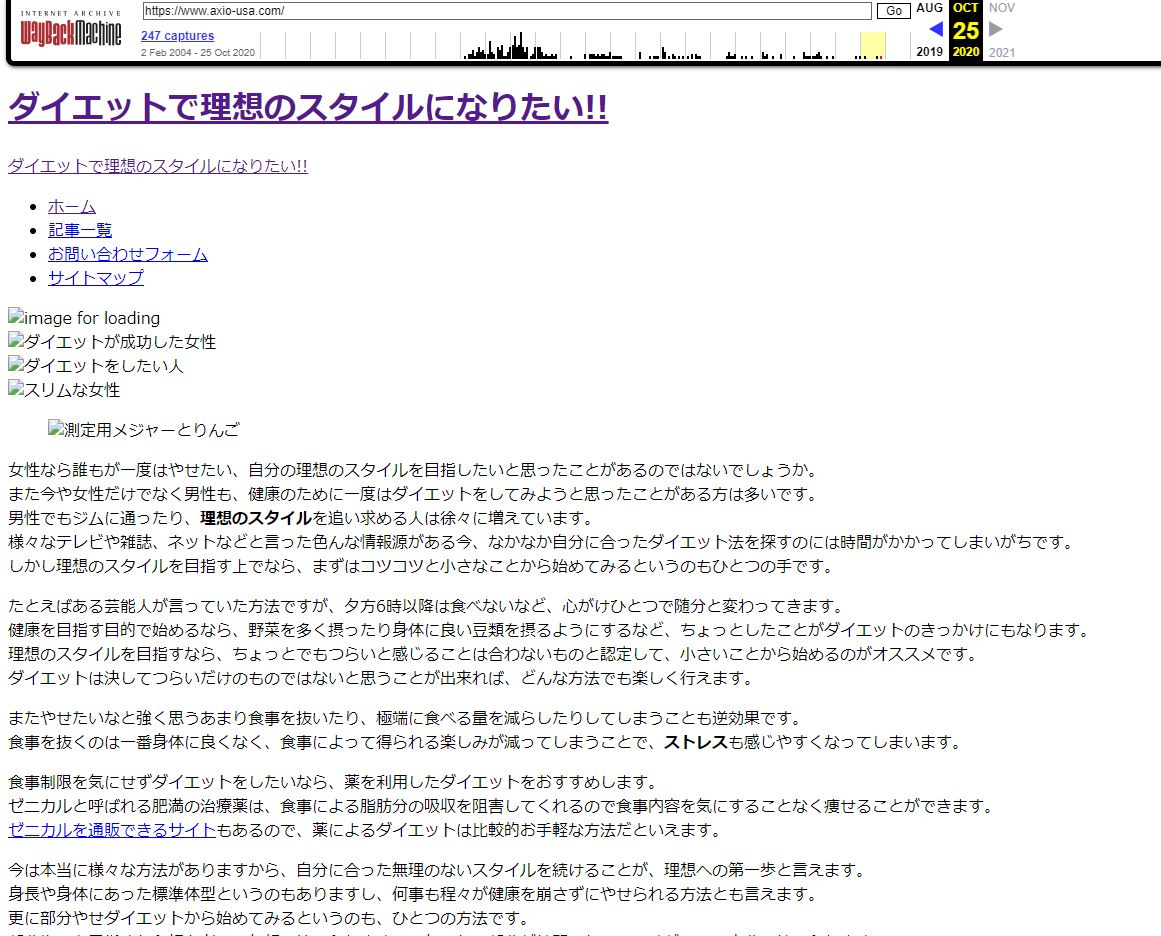Image resolution: width=1161 pixels, height=936 pixels.
Task: Open the 247 captures link
Action: tap(177, 36)
